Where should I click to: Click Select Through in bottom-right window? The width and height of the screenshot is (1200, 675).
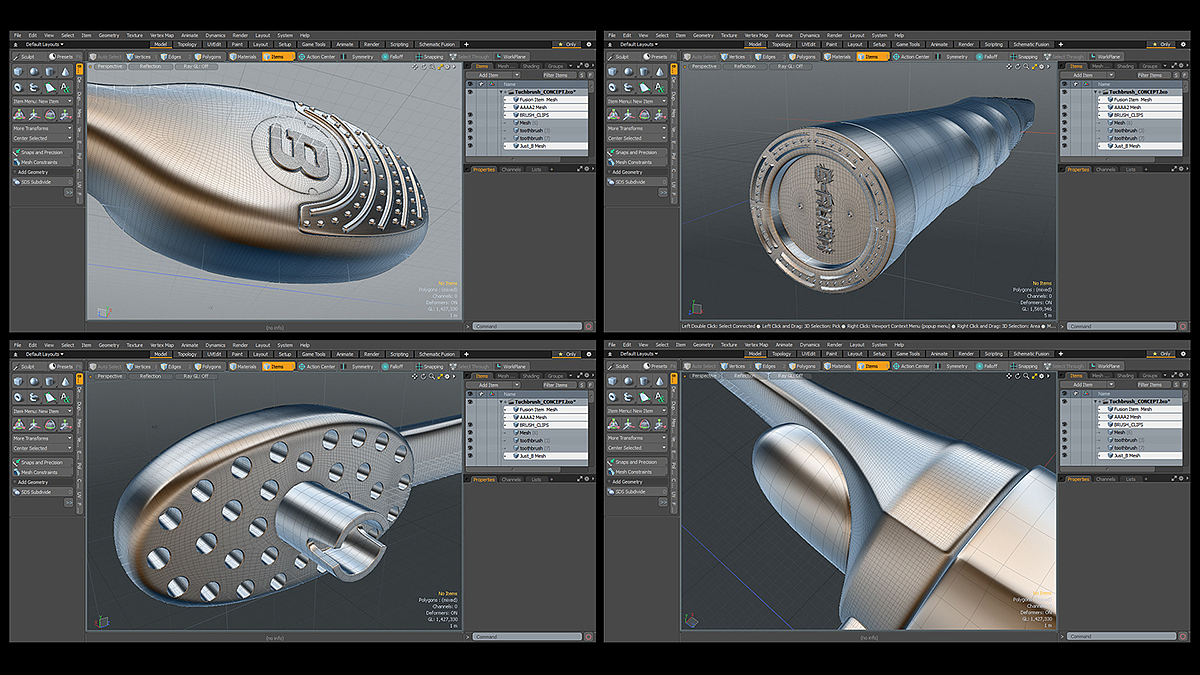[1065, 367]
